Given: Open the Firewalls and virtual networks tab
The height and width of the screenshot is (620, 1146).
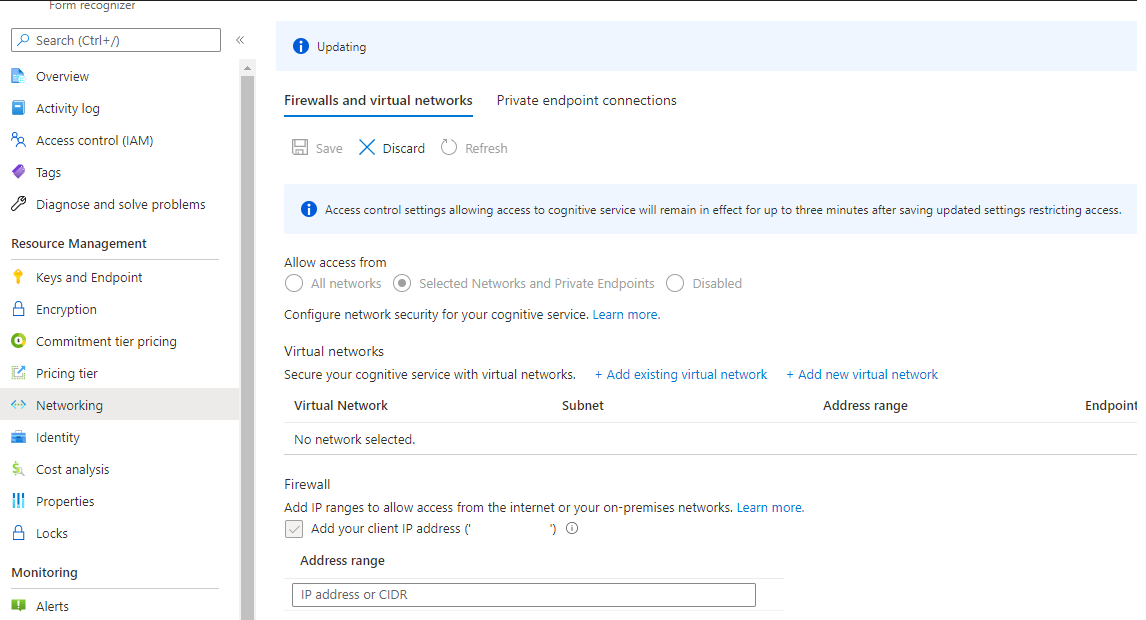Looking at the screenshot, I should (x=378, y=100).
